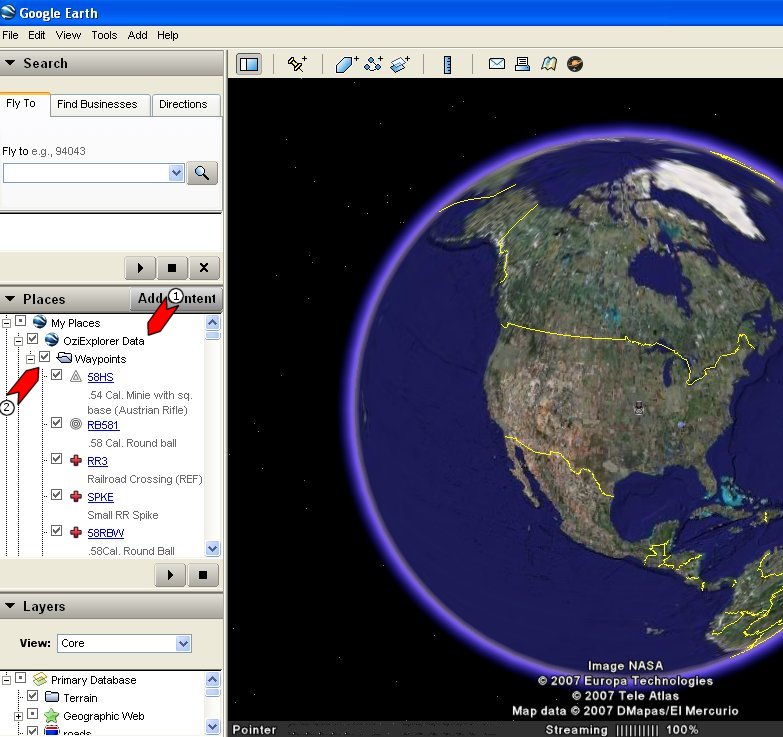The height and width of the screenshot is (737, 783).
Task: Click the circle target icon beside RB581
Action: [x=75, y=424]
